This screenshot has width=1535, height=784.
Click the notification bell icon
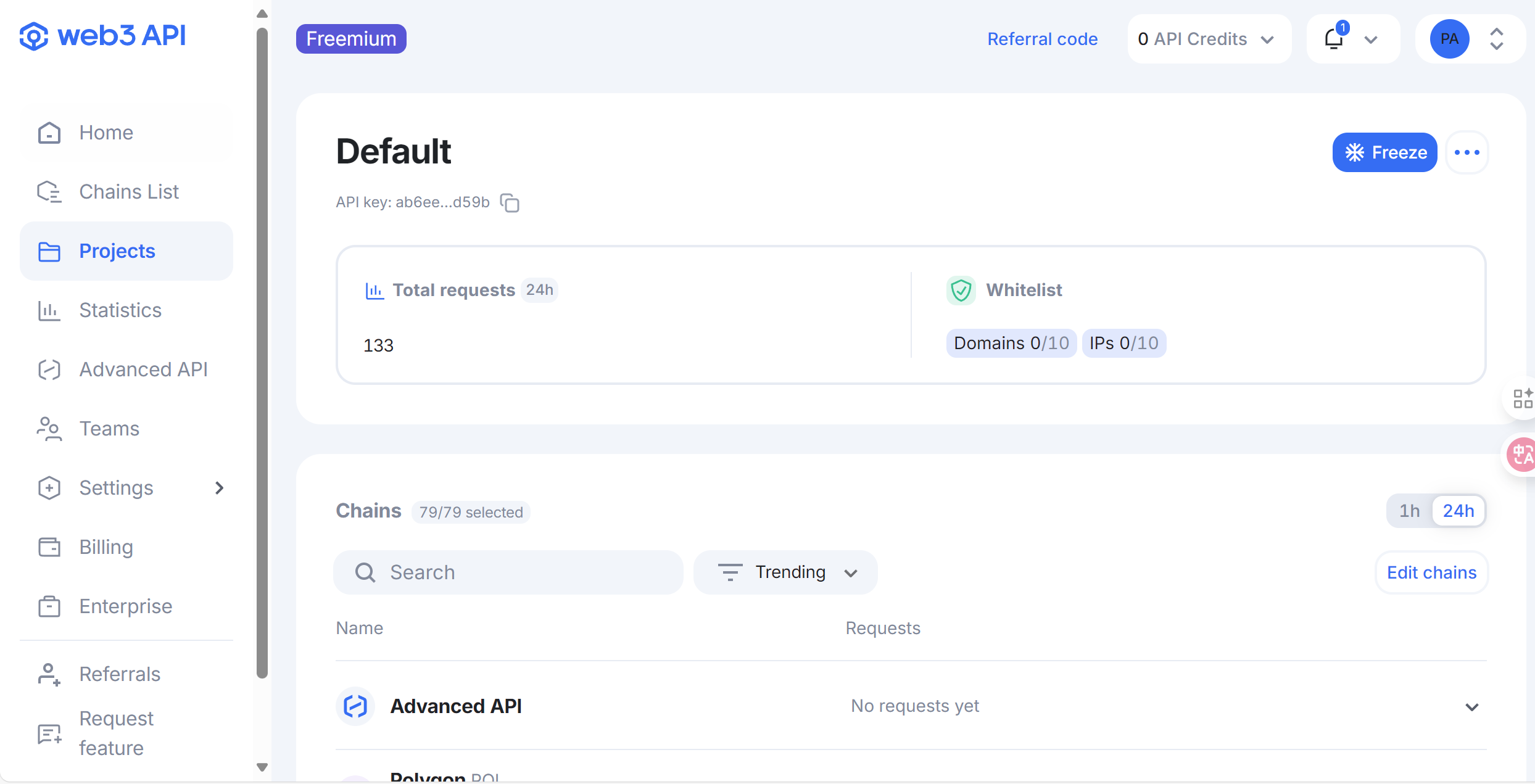[1334, 39]
